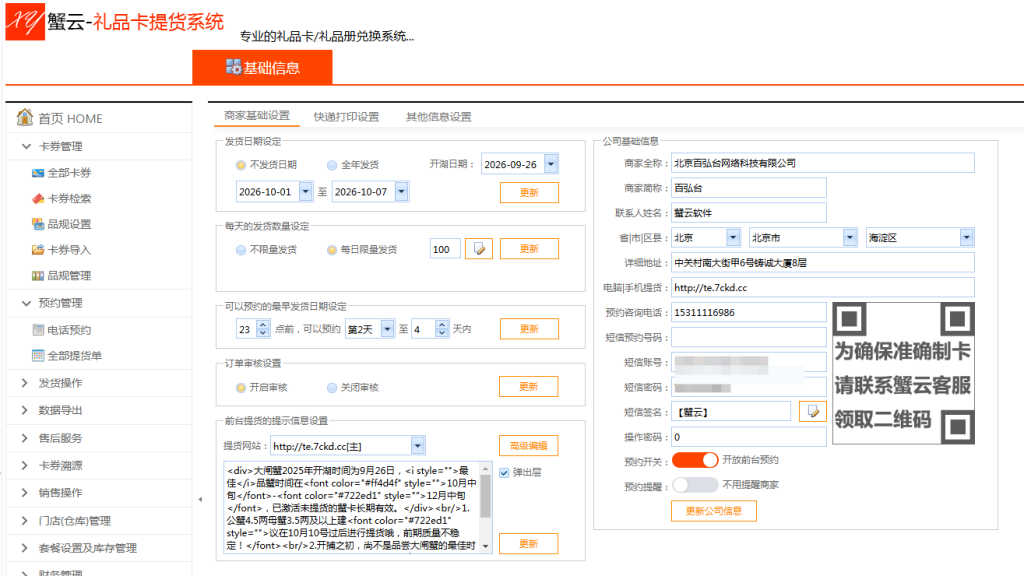Collapse sidebar with the small arrow handle
This screenshot has width=1024, height=576.
tap(200, 500)
